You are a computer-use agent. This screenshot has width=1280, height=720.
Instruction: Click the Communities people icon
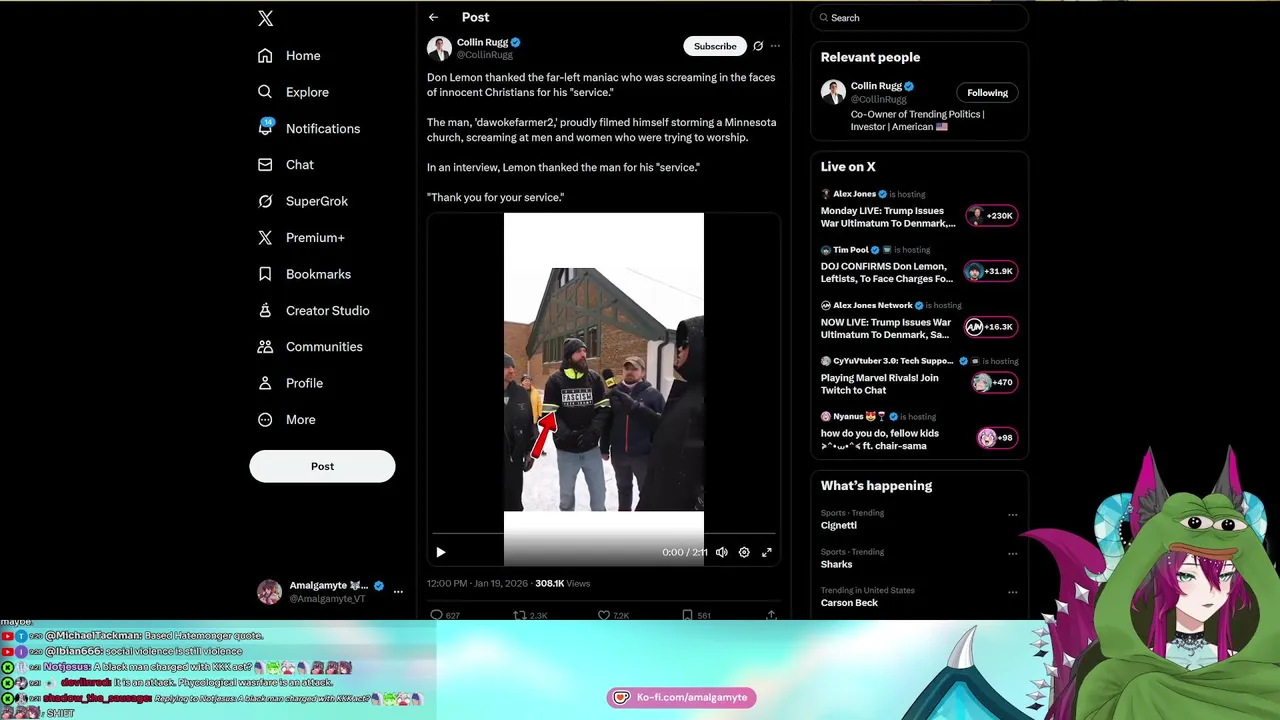point(265,347)
